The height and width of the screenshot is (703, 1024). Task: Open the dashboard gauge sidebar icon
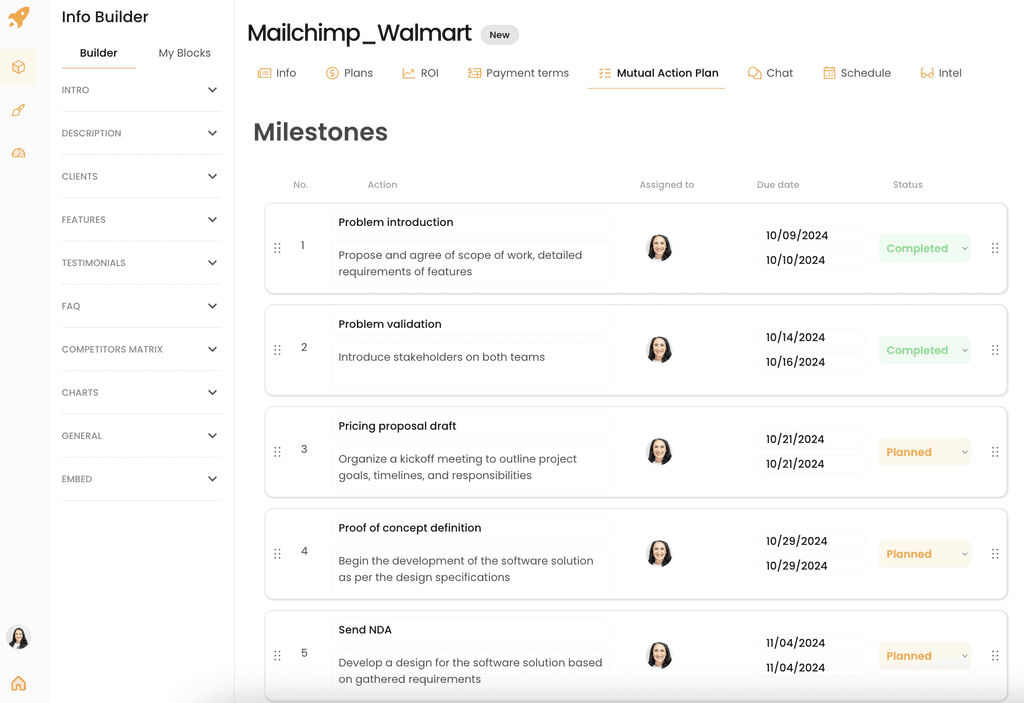coord(18,153)
